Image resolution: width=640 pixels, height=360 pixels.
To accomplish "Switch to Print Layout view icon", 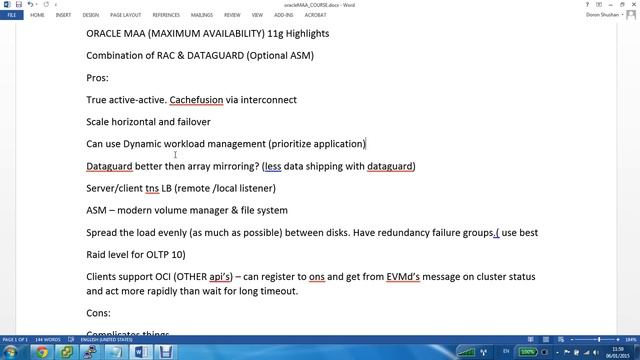I will point(546,340).
